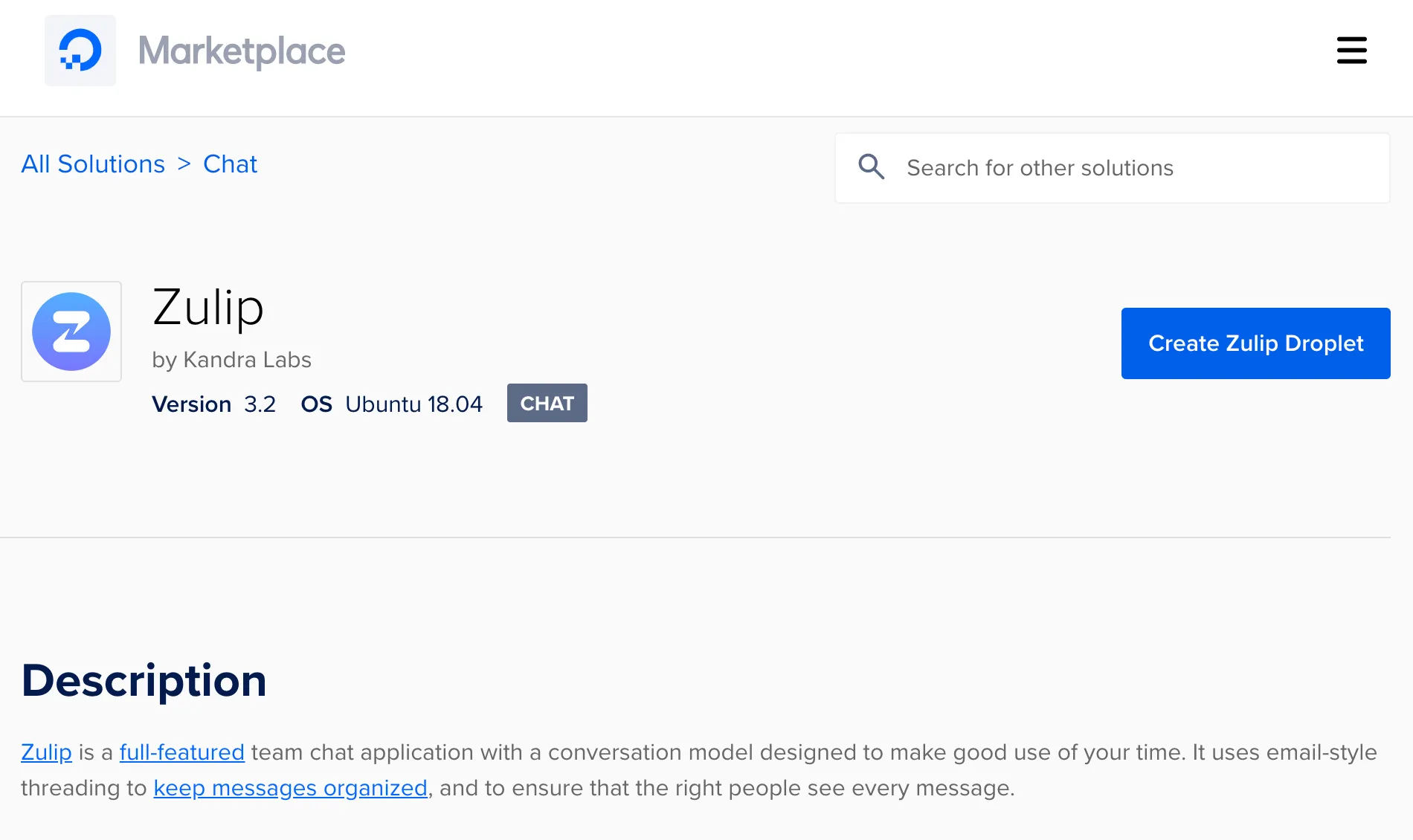
Task: Go to All Solutions breadcrumb
Action: [x=93, y=164]
